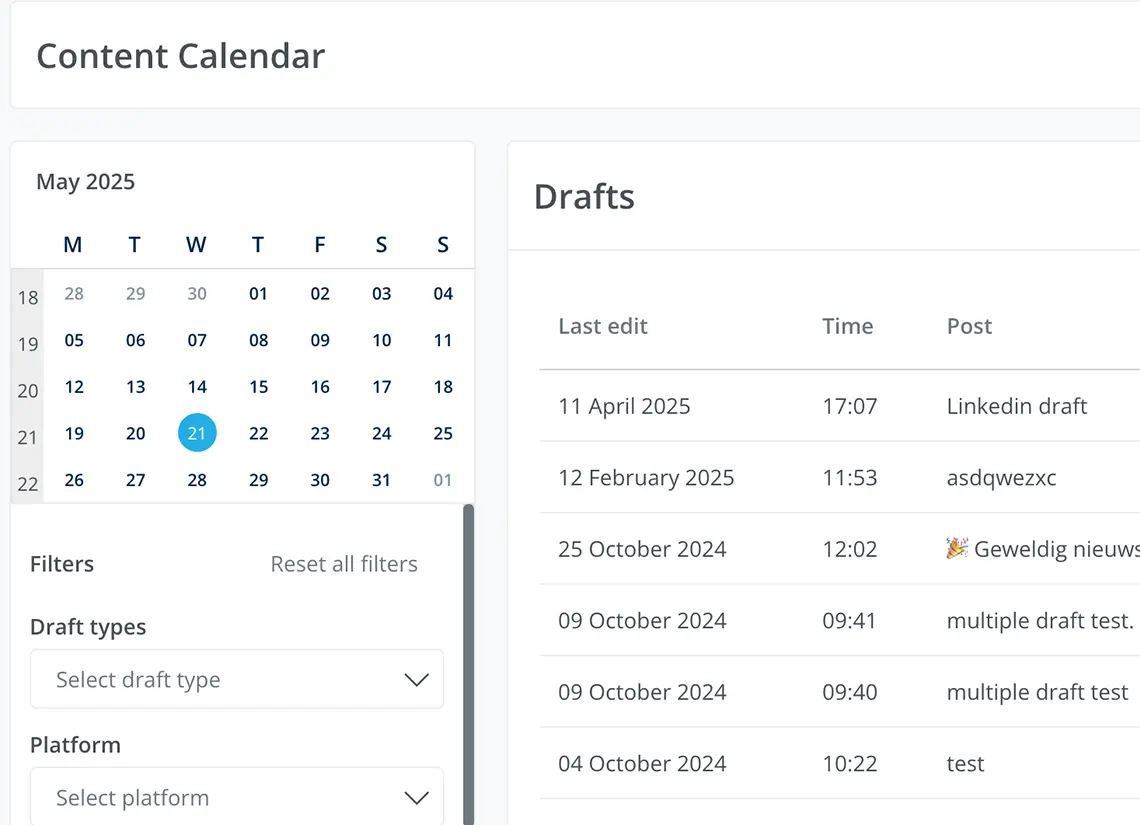
Task: Sort drafts by Time column header
Action: tap(847, 326)
